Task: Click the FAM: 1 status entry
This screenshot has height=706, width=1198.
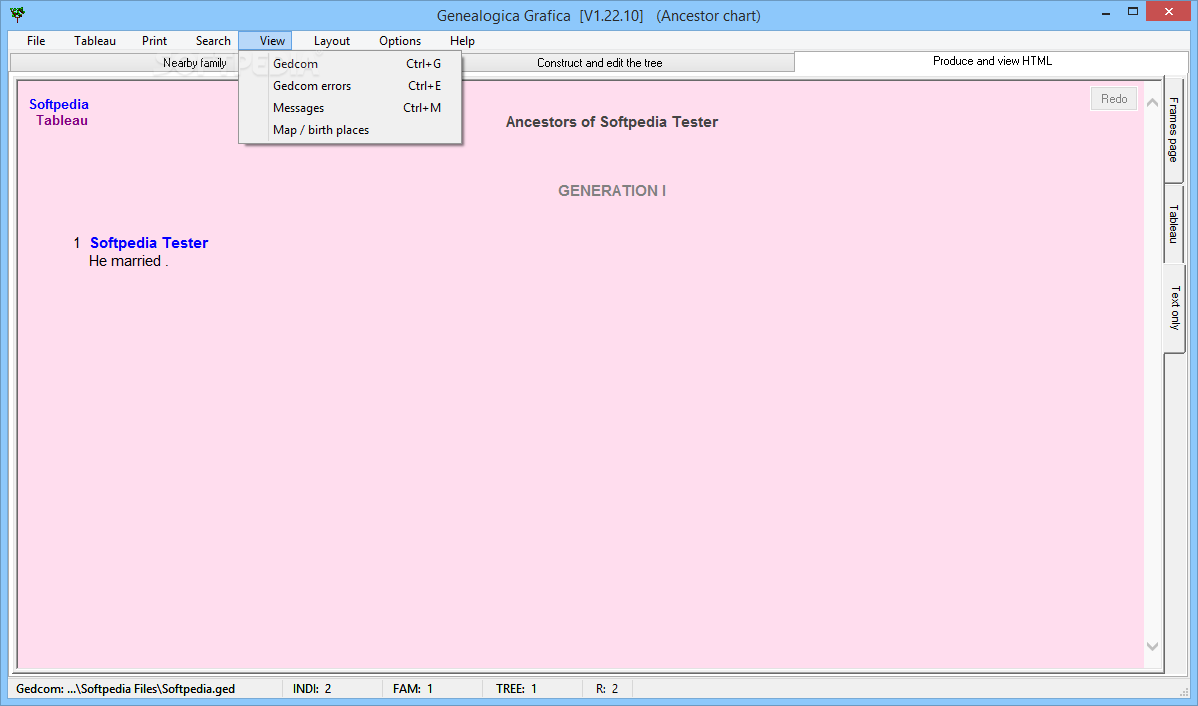Action: point(413,688)
